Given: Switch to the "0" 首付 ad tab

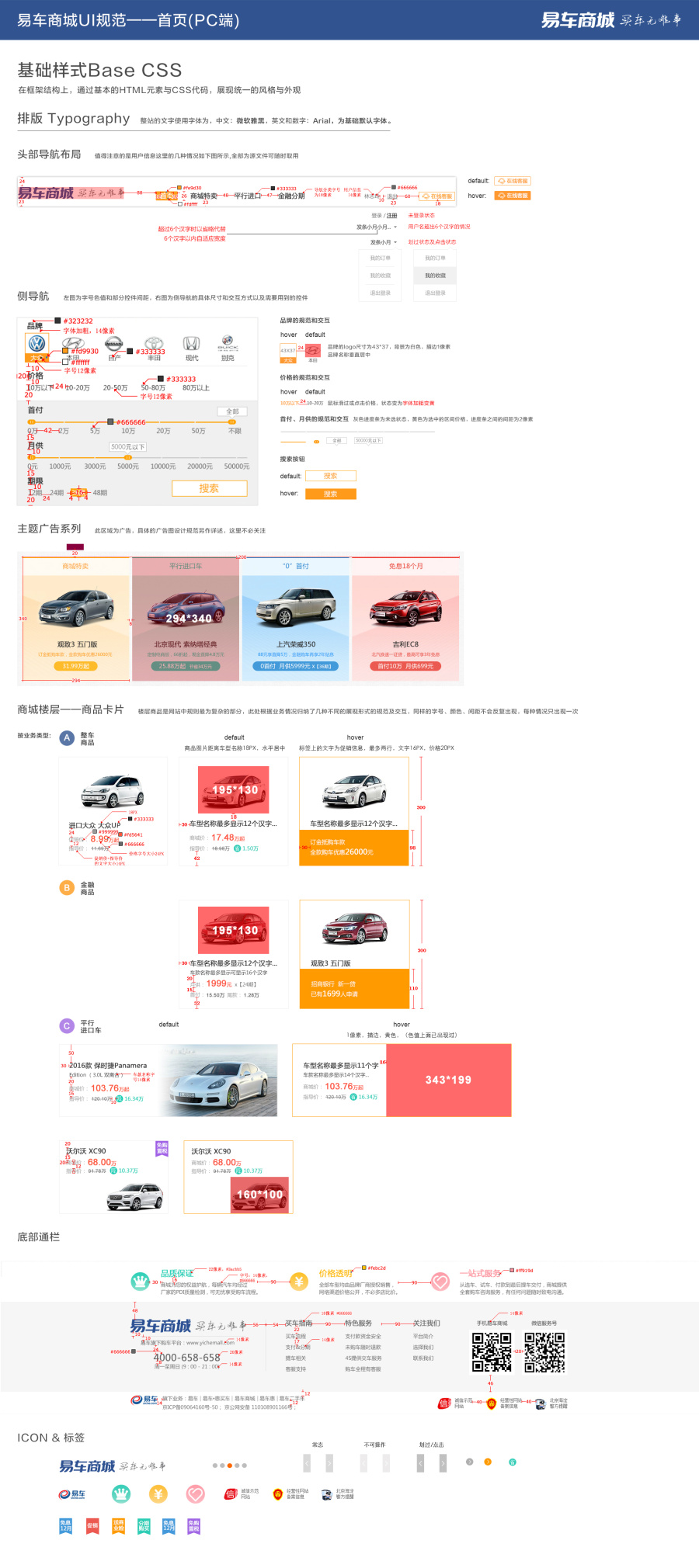Looking at the screenshot, I should [x=295, y=566].
